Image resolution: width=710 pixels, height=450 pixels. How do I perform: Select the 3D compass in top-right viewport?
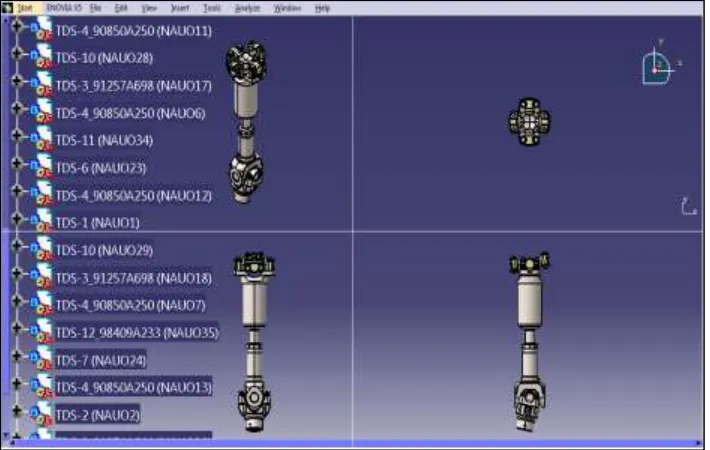point(660,64)
